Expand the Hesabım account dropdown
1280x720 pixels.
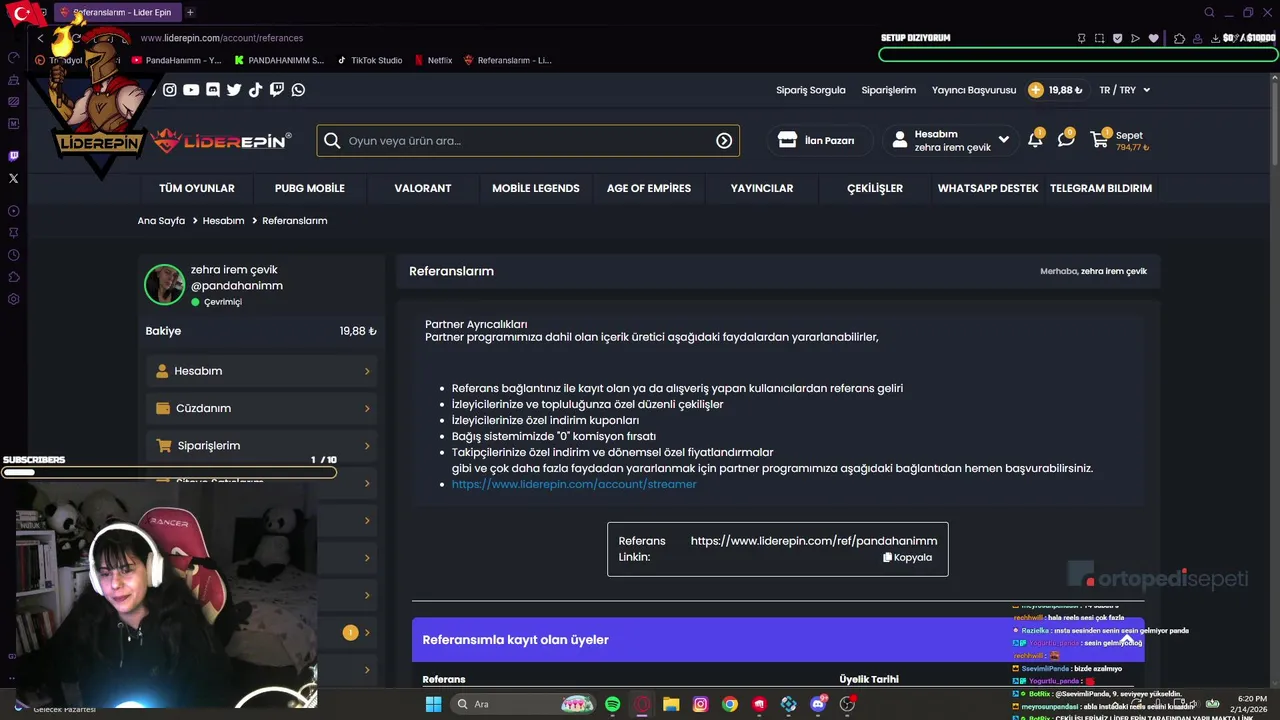tap(952, 140)
